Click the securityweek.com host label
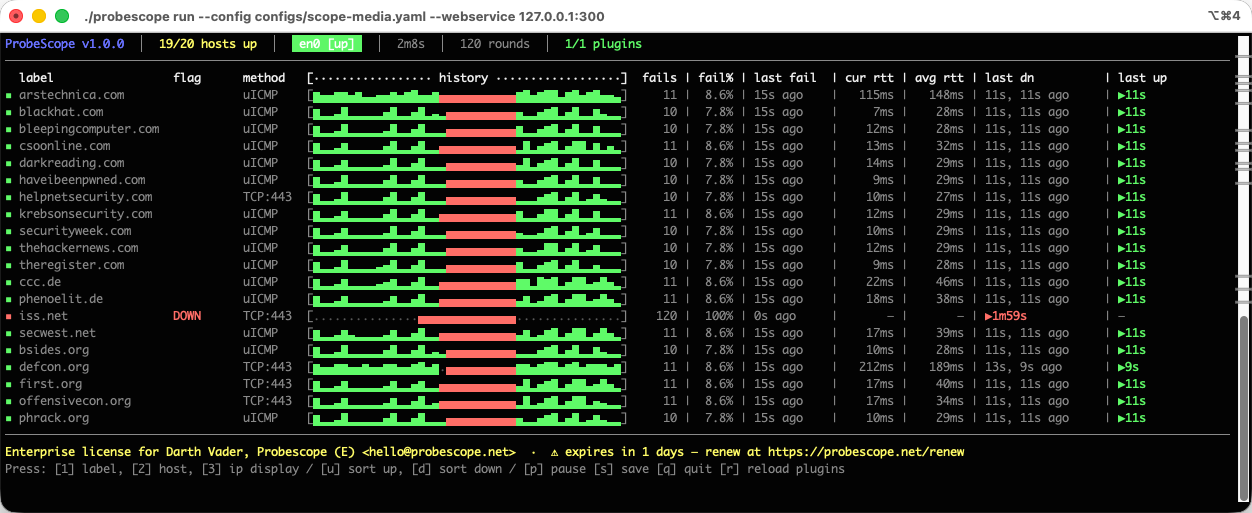Screen dimensions: 1252x513 (75, 231)
